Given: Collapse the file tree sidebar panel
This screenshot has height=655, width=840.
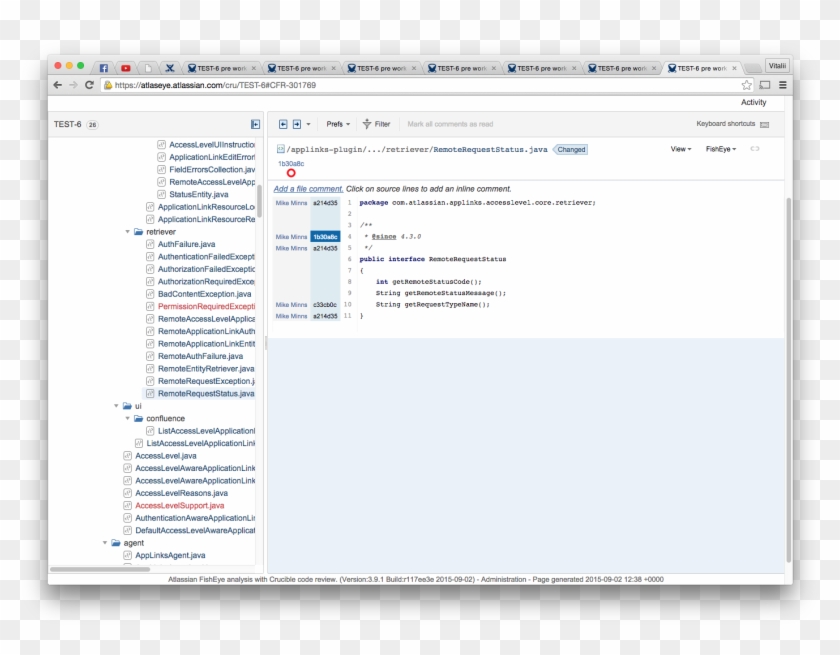Looking at the screenshot, I should point(255,124).
